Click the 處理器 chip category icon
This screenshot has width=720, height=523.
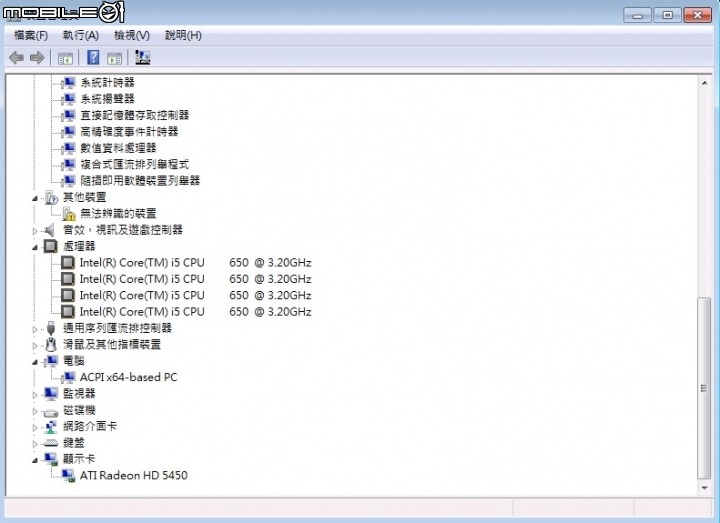51,247
